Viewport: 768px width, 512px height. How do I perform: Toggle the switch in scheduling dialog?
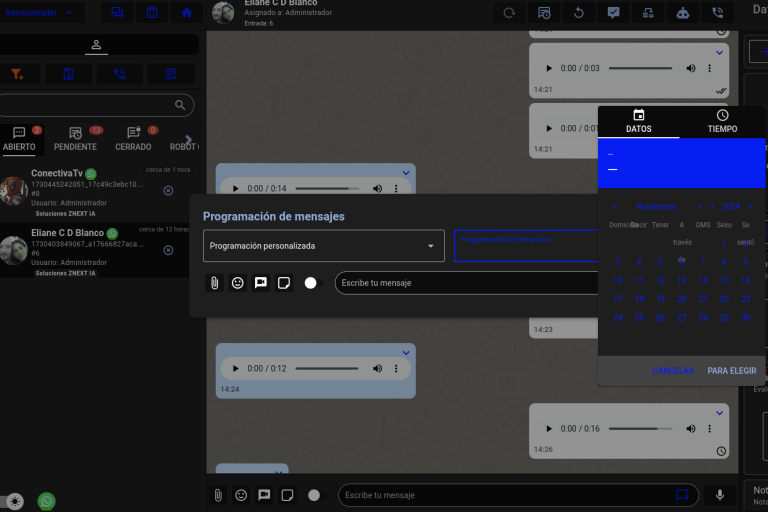coord(313,283)
